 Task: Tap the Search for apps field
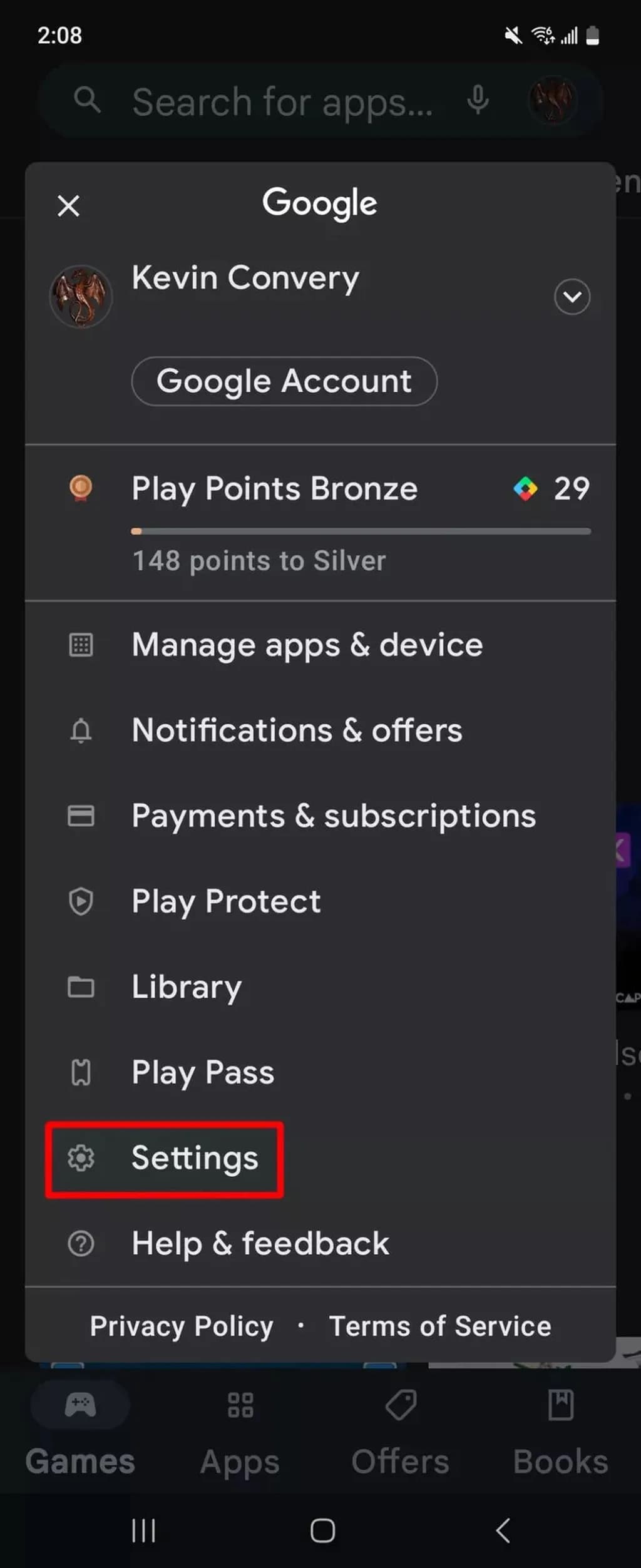coord(282,101)
